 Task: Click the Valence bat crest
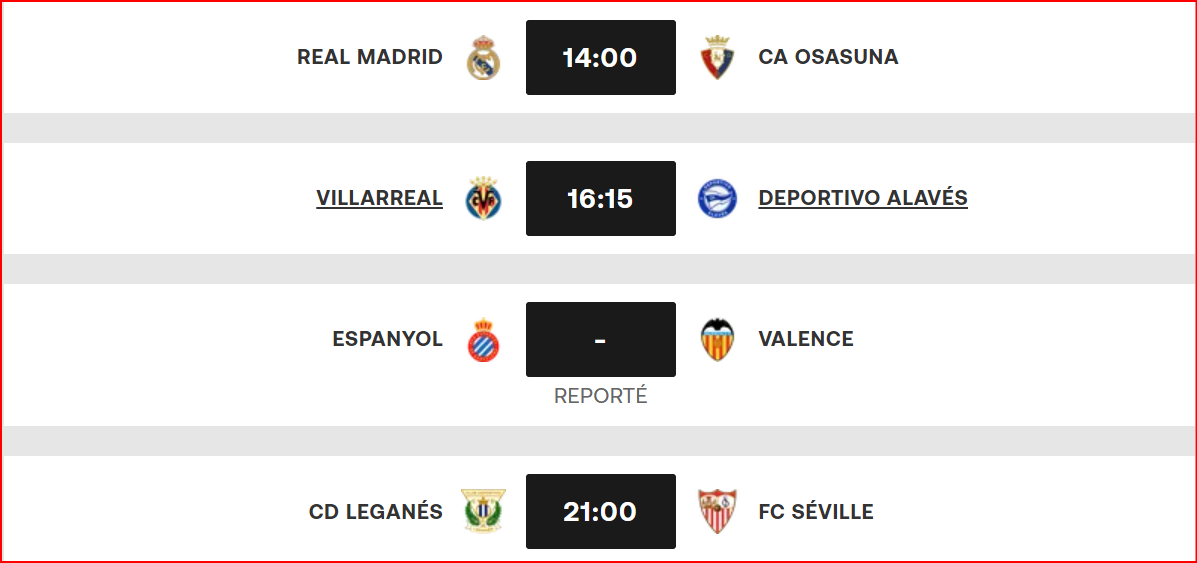point(718,340)
